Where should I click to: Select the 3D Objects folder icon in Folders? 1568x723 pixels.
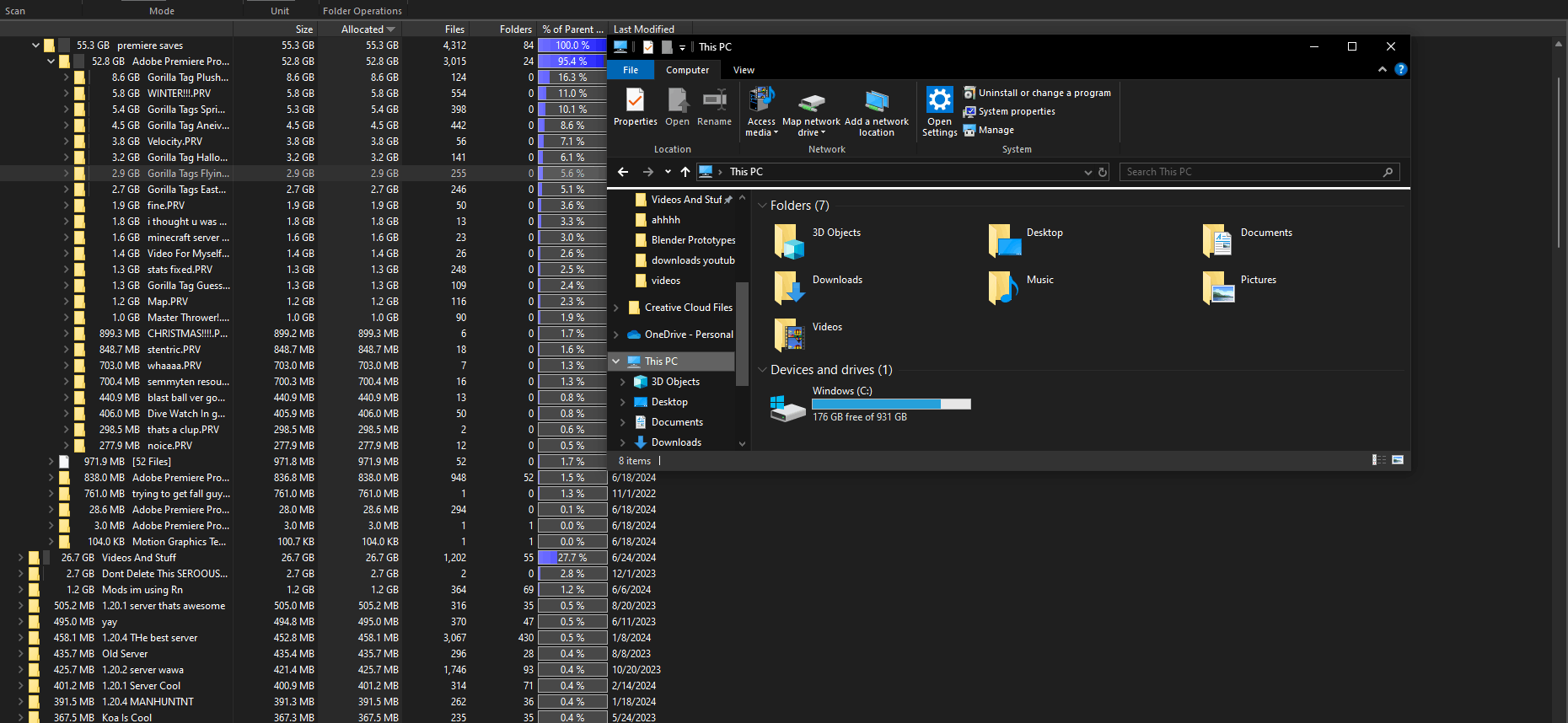(789, 241)
